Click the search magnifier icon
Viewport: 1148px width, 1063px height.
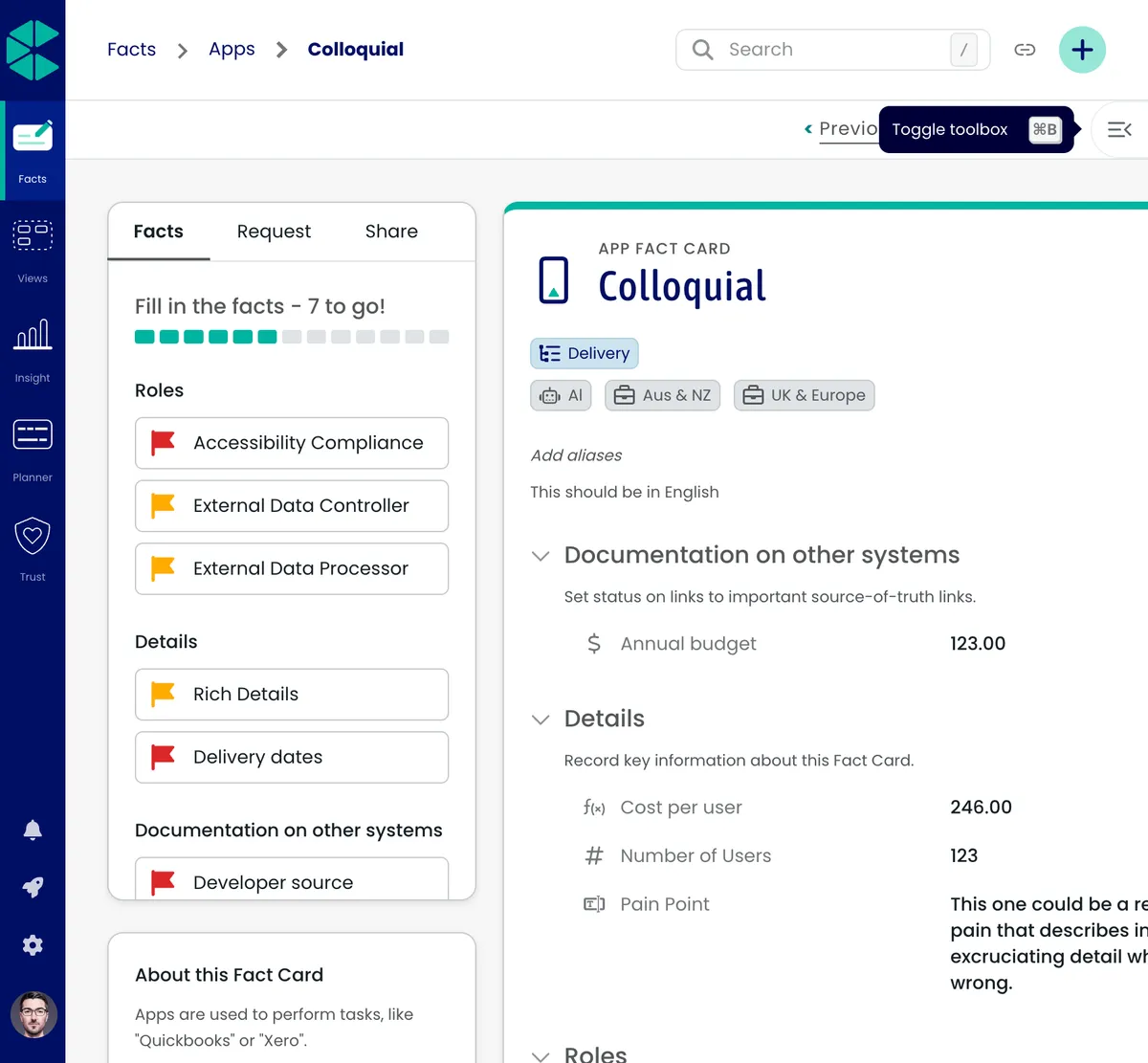tap(703, 50)
